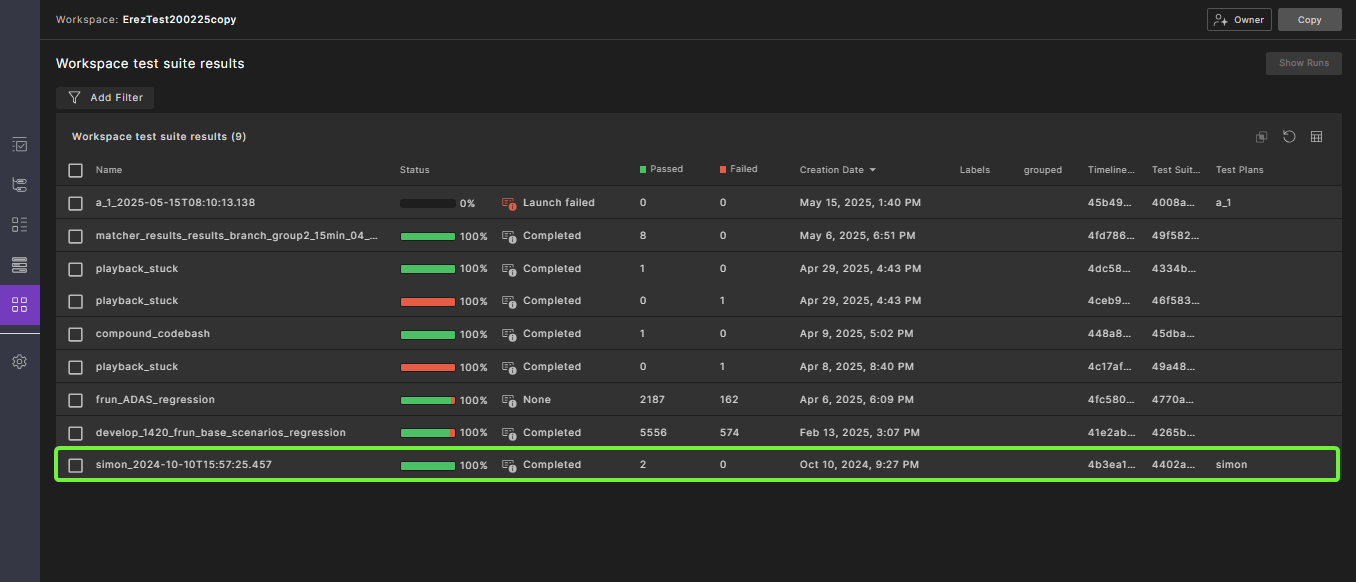This screenshot has height=582, width=1356.
Task: Sort by Creation Date dropdown arrow
Action: pyautogui.click(x=873, y=170)
